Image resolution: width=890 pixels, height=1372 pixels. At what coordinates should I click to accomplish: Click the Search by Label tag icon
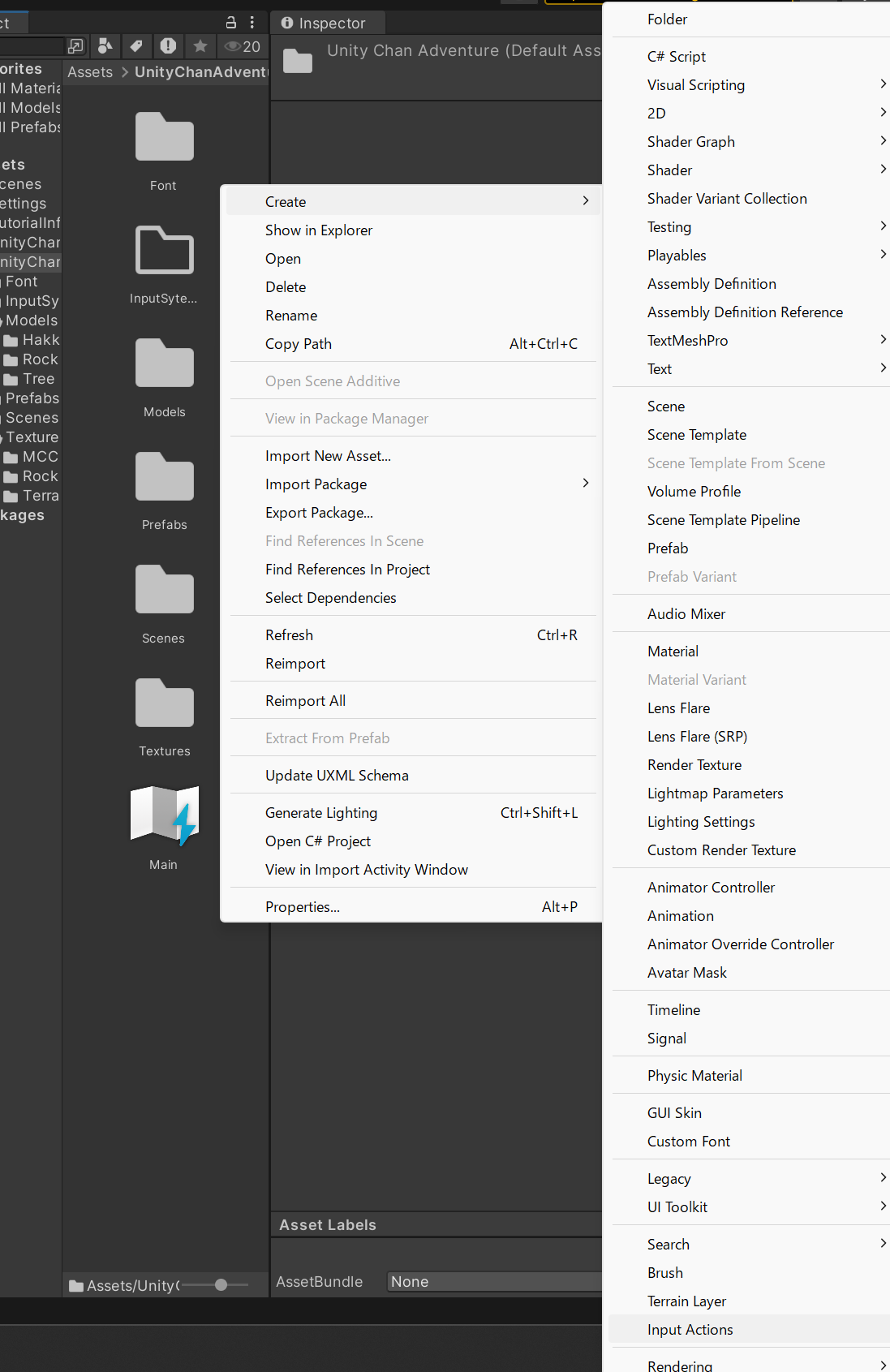(x=136, y=46)
